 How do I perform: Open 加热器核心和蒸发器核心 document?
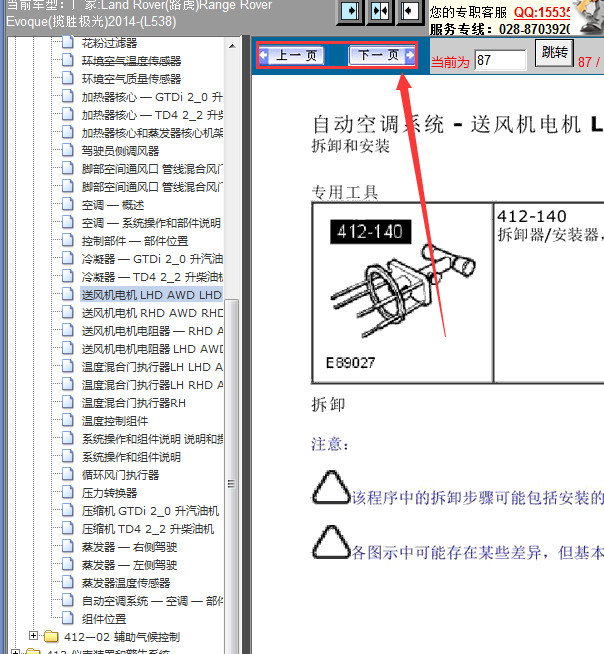(x=152, y=133)
